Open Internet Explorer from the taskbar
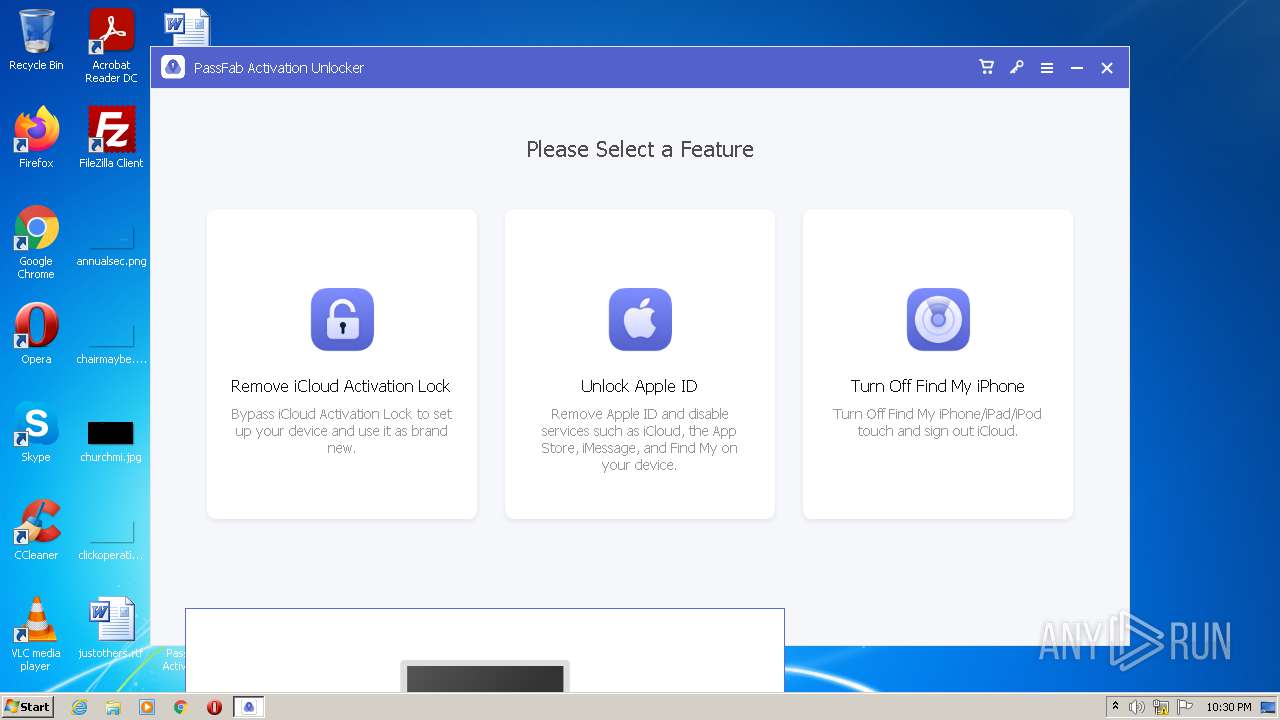The height and width of the screenshot is (720, 1280). point(79,707)
